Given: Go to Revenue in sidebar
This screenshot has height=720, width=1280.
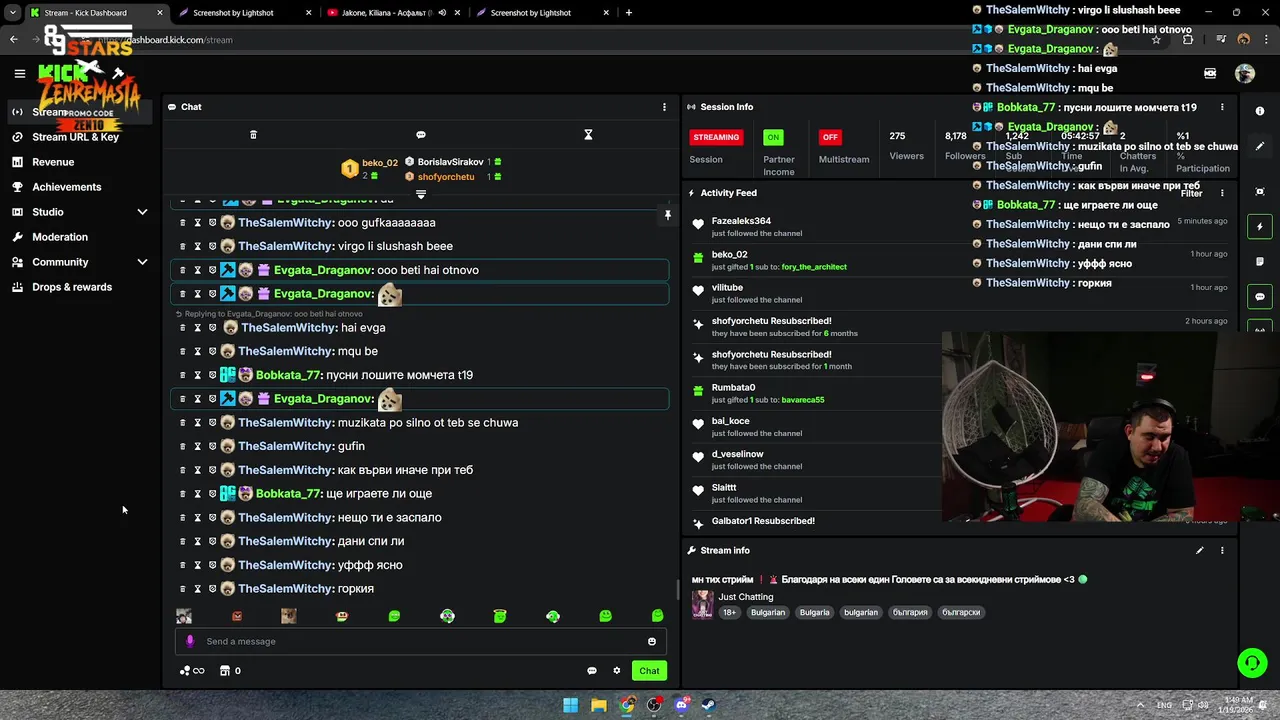Looking at the screenshot, I should pos(53,162).
